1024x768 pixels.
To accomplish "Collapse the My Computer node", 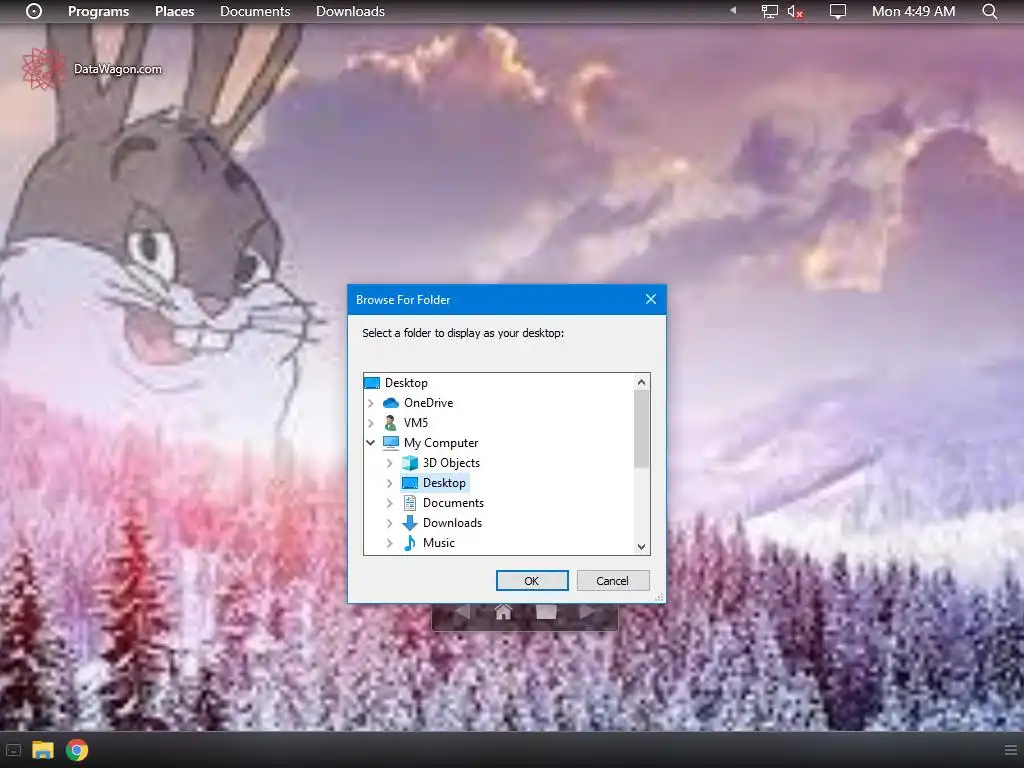I will pyautogui.click(x=370, y=443).
